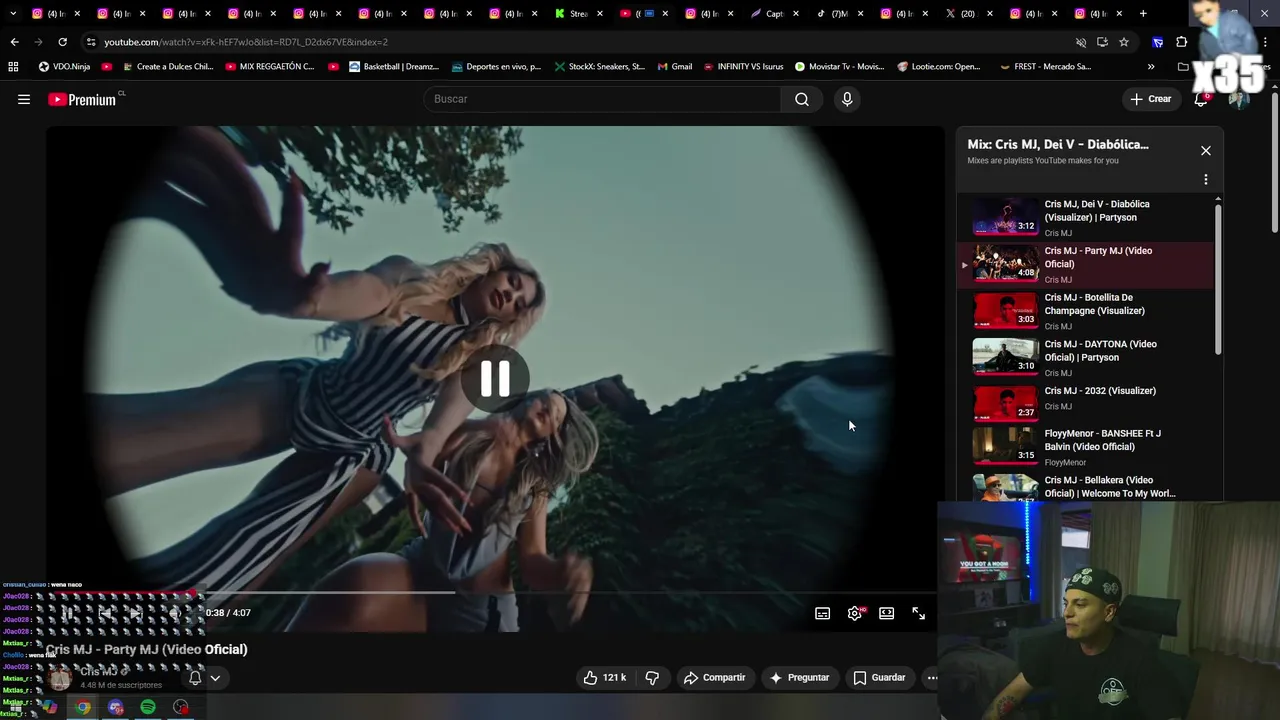Click the Preguntar button
The width and height of the screenshot is (1280, 720).
798,677
